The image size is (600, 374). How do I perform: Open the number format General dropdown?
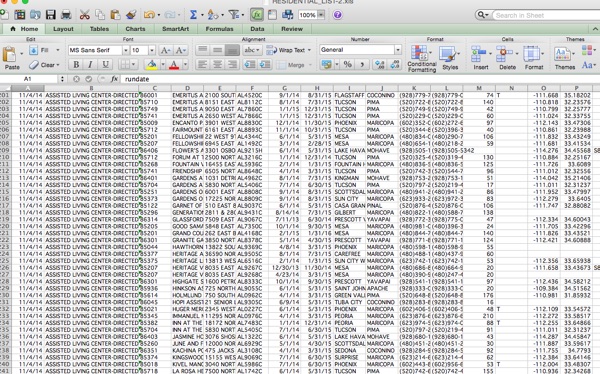398,50
